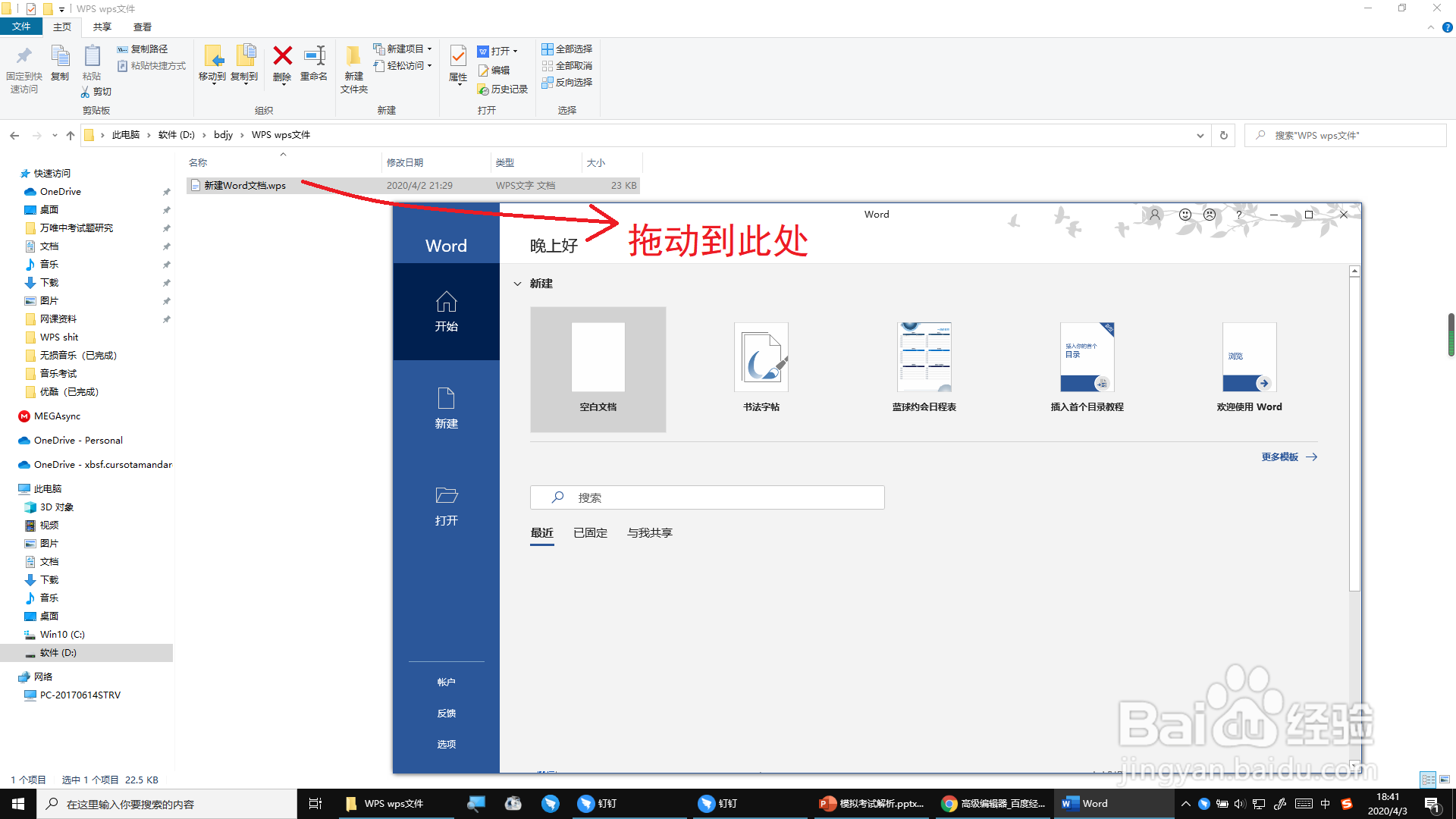Click the red Delete icon in ribbon
The height and width of the screenshot is (819, 1456).
click(282, 57)
